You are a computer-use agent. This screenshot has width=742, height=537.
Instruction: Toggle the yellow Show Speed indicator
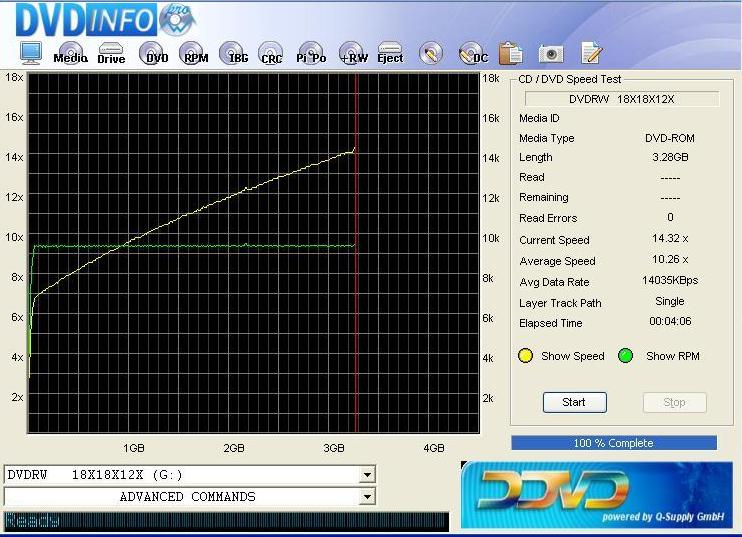point(525,356)
